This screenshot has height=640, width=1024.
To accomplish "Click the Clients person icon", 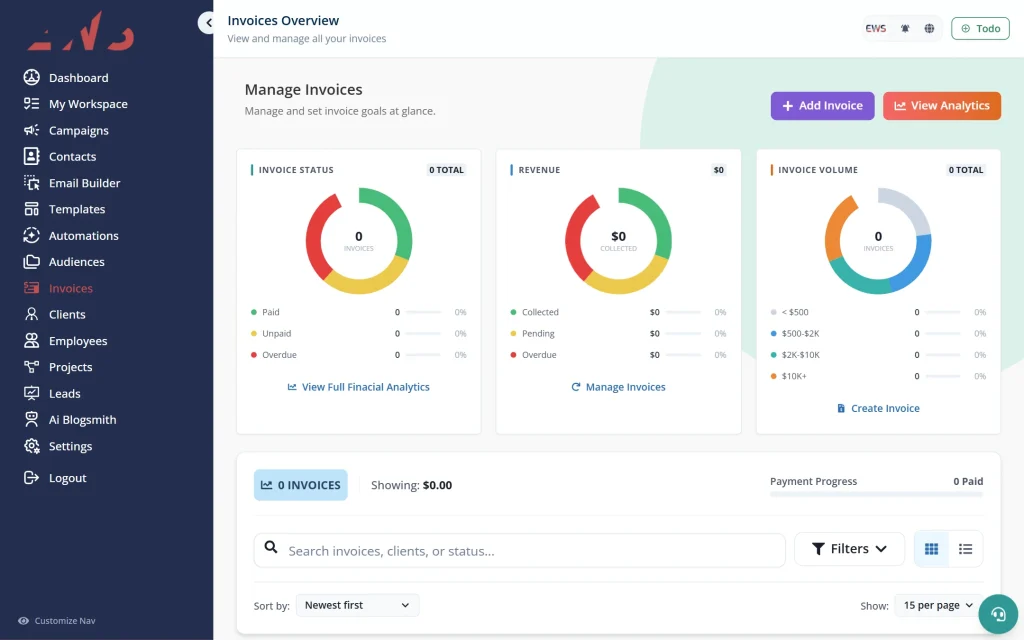I will point(31,314).
